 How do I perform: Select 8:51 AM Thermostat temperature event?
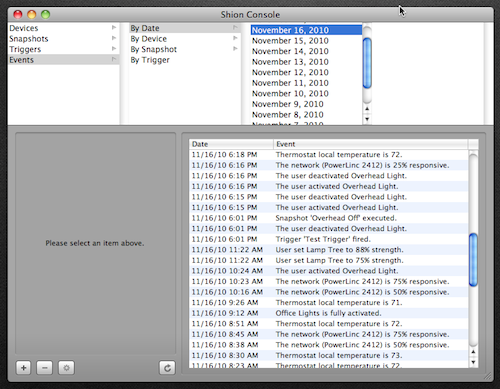(x=329, y=324)
